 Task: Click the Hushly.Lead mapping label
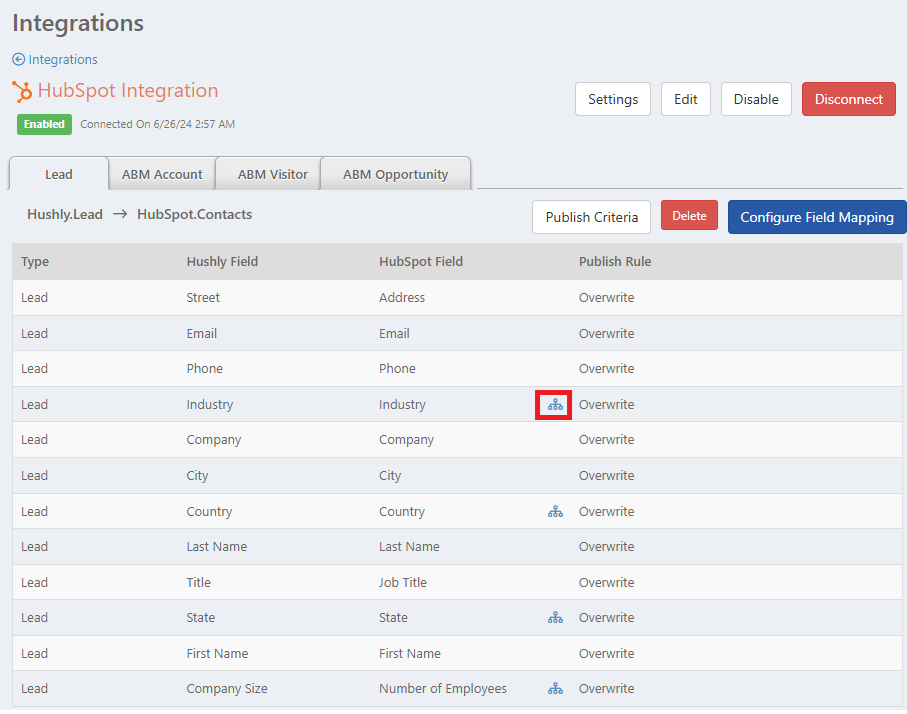[x=65, y=214]
